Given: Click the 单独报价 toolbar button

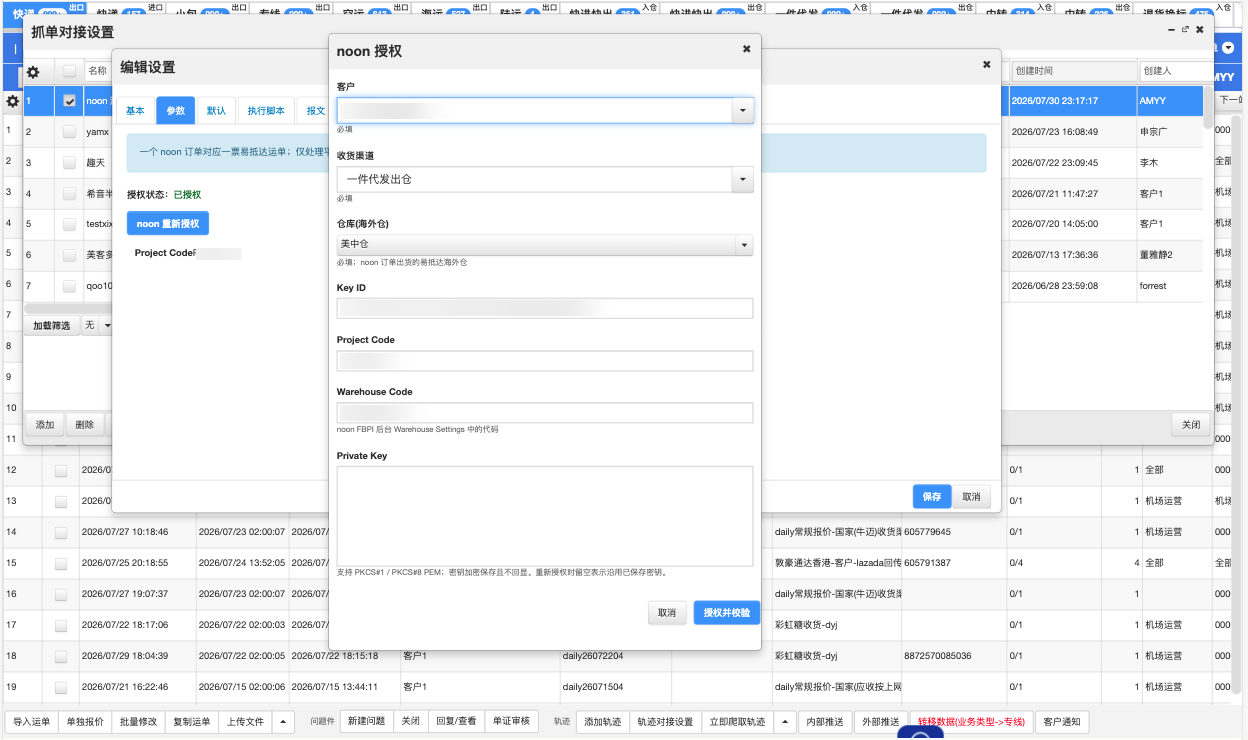Looking at the screenshot, I should click(x=85, y=722).
